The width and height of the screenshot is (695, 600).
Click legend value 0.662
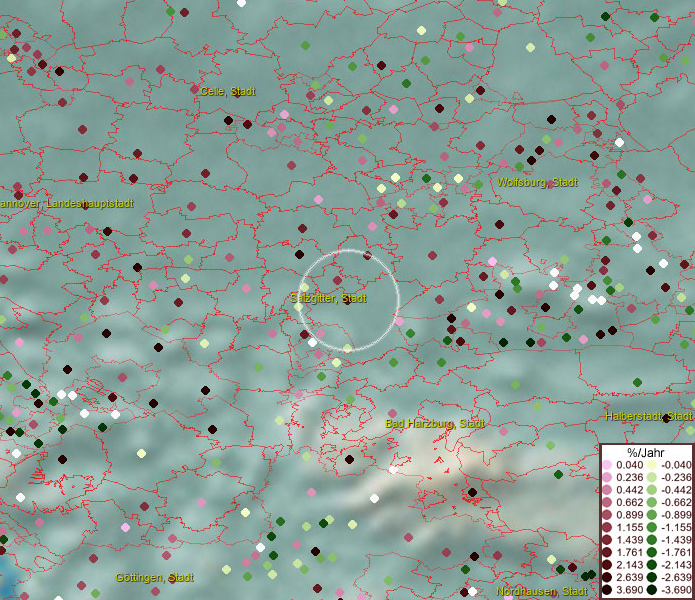pyautogui.click(x=629, y=503)
